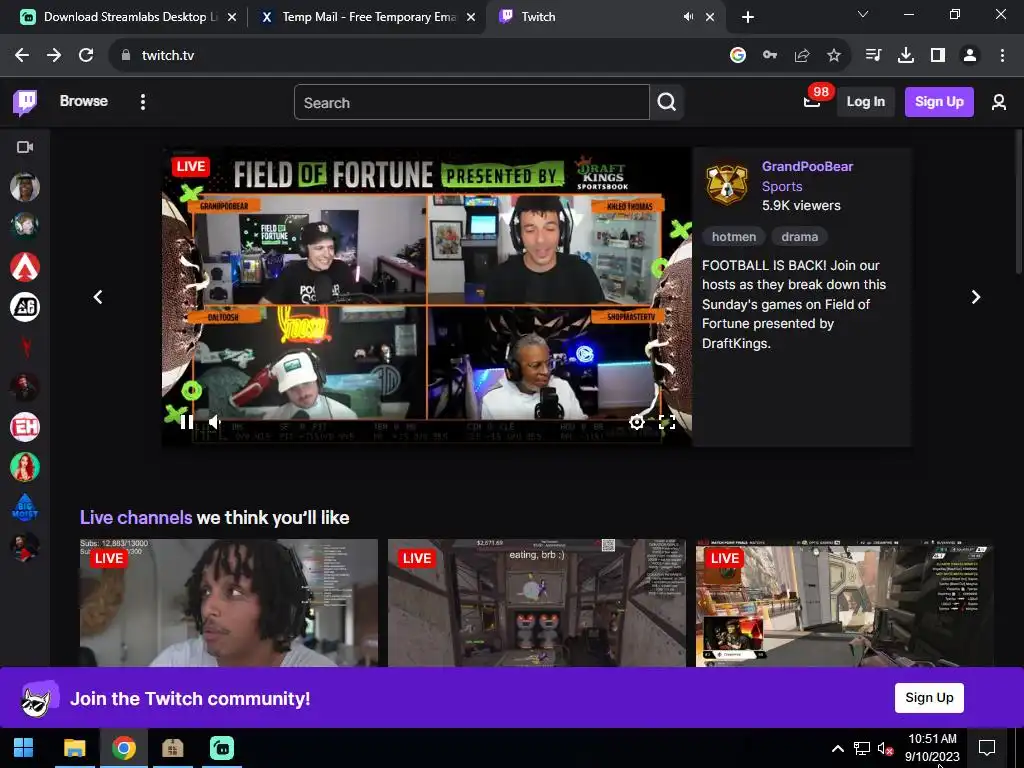Click the Google icon in address bar
The width and height of the screenshot is (1024, 768).
click(738, 56)
